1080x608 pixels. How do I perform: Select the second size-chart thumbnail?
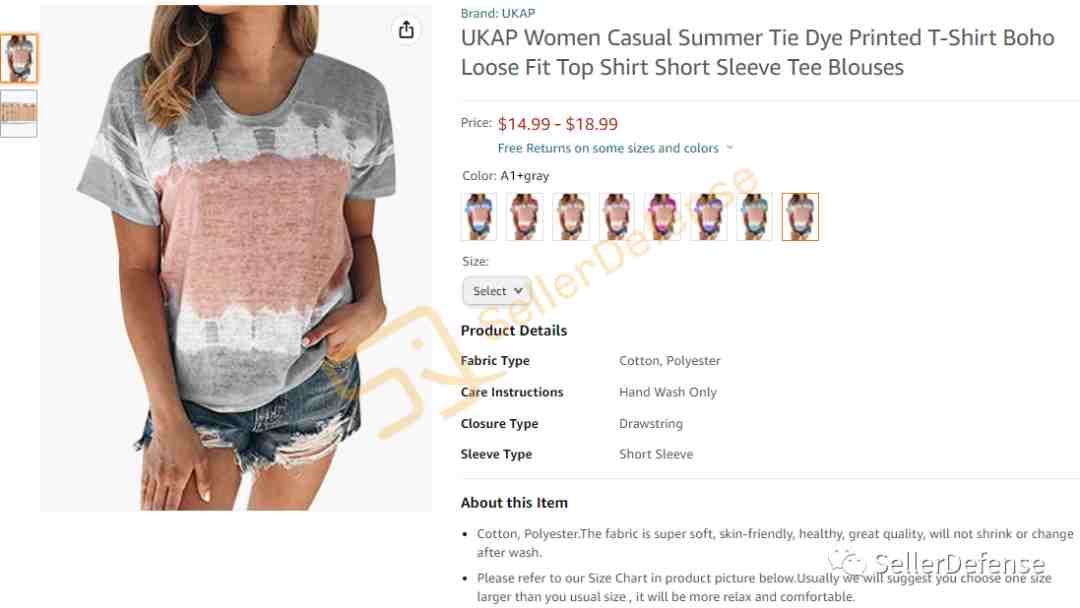point(19,113)
